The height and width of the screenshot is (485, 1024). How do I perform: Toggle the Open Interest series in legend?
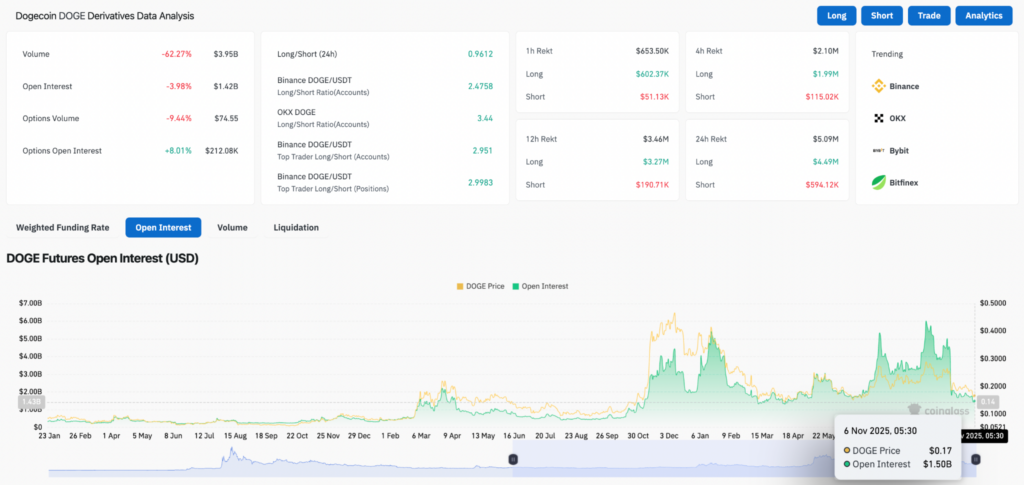[x=541, y=286]
